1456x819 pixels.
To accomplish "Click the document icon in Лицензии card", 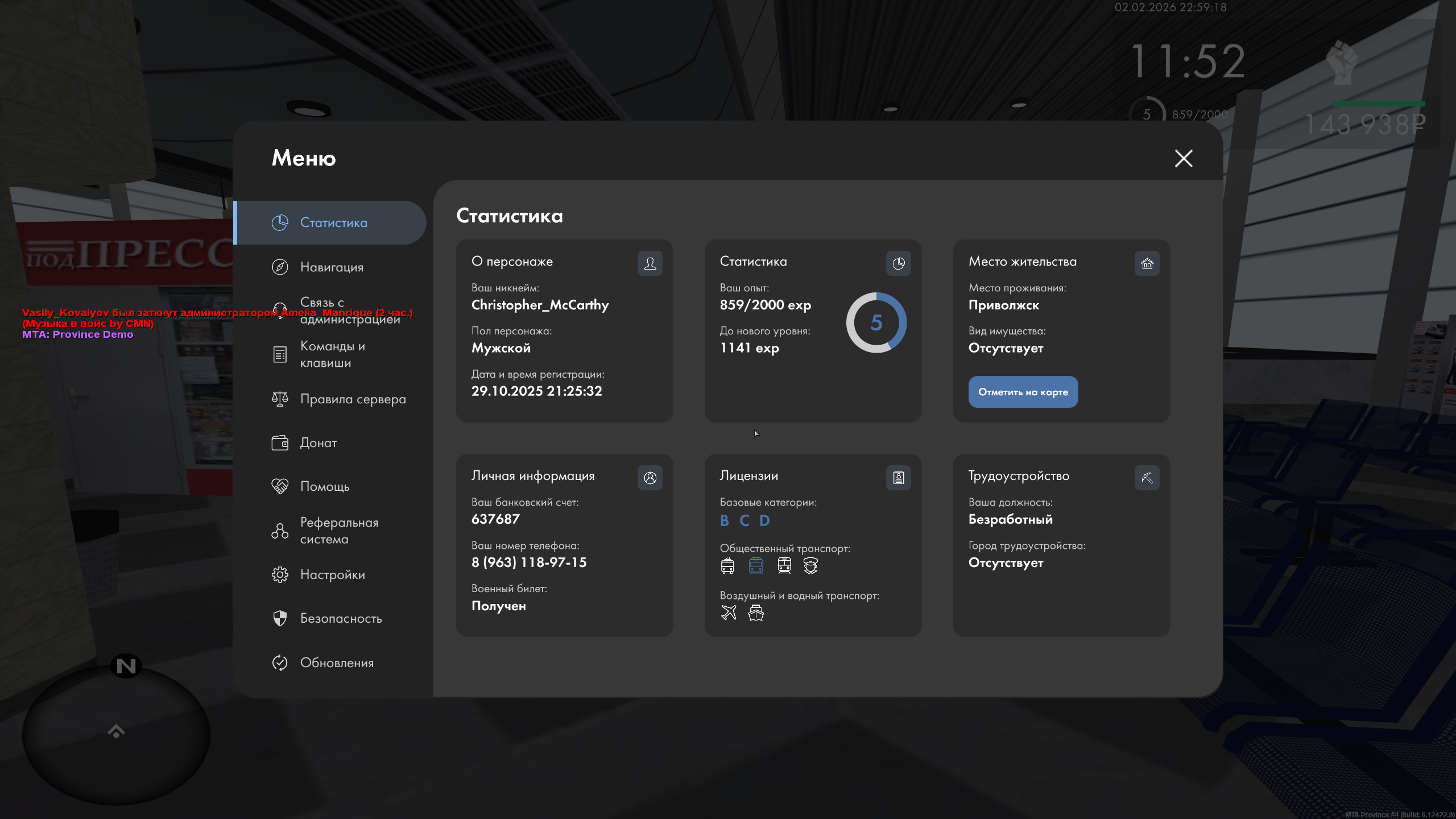I will tap(898, 478).
